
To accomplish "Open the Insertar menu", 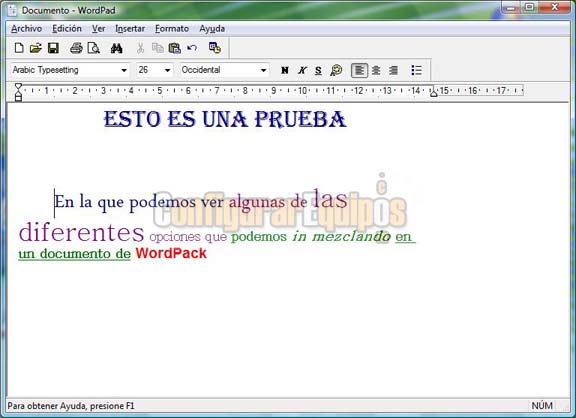I will (x=130, y=29).
